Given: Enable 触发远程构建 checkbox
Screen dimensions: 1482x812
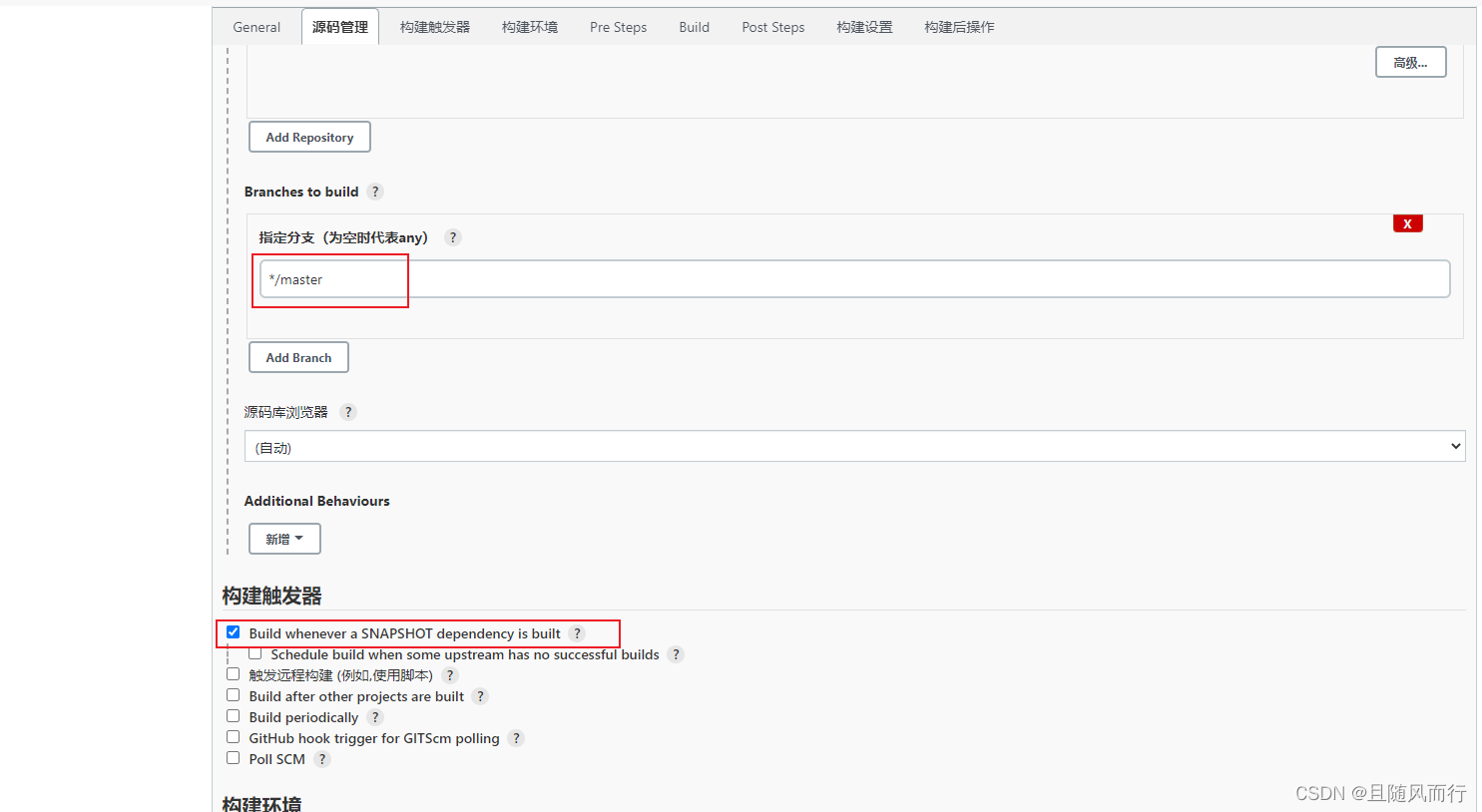Looking at the screenshot, I should coord(233,674).
